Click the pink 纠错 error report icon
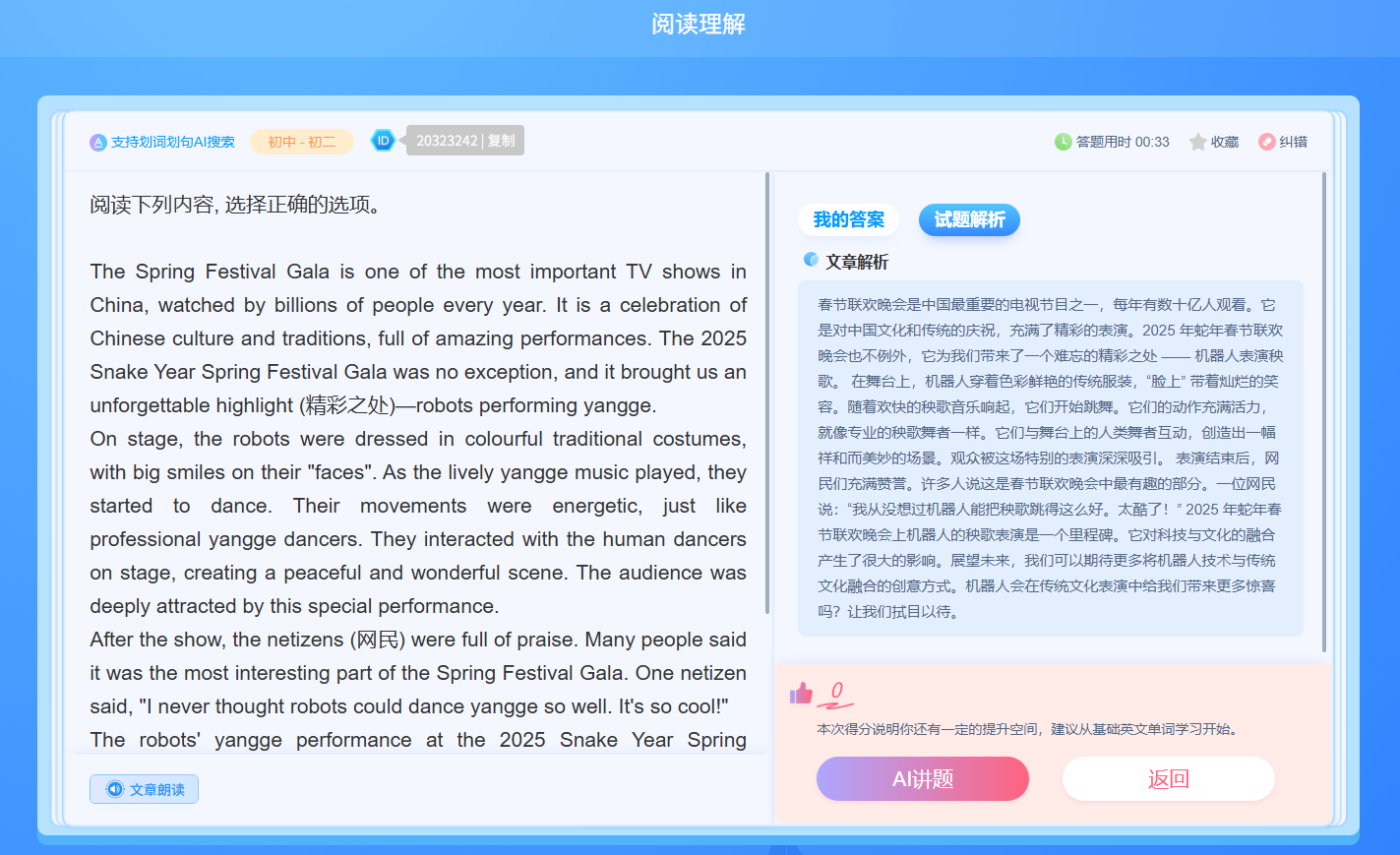 pos(1267,142)
